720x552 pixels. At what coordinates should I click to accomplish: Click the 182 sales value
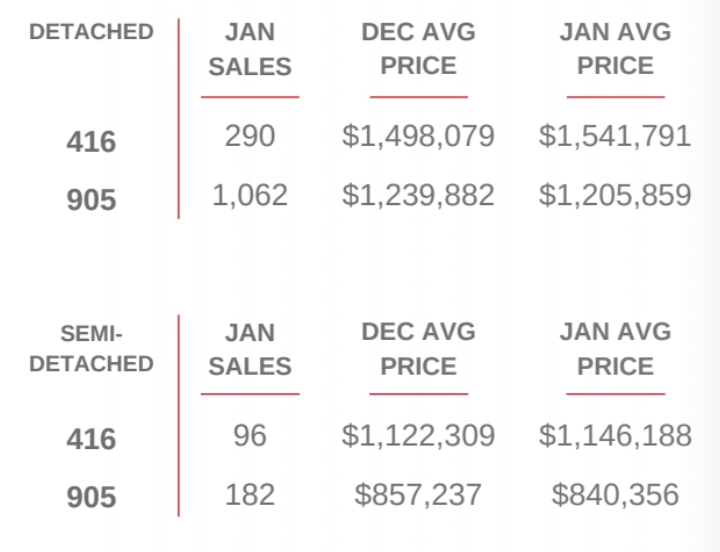tap(250, 494)
